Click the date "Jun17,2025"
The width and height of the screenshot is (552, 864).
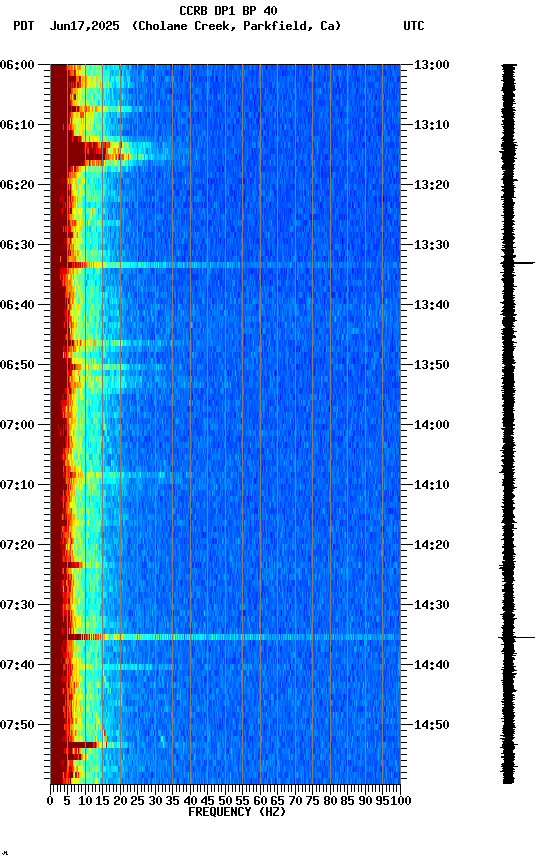(x=84, y=26)
